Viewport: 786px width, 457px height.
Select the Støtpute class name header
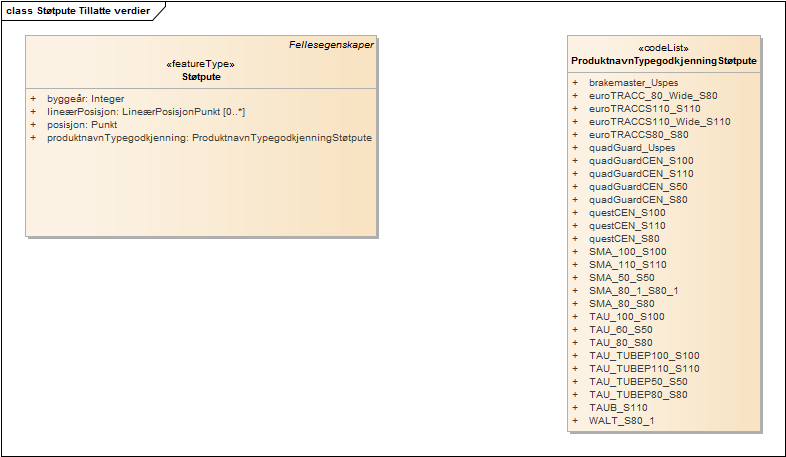tap(201, 76)
